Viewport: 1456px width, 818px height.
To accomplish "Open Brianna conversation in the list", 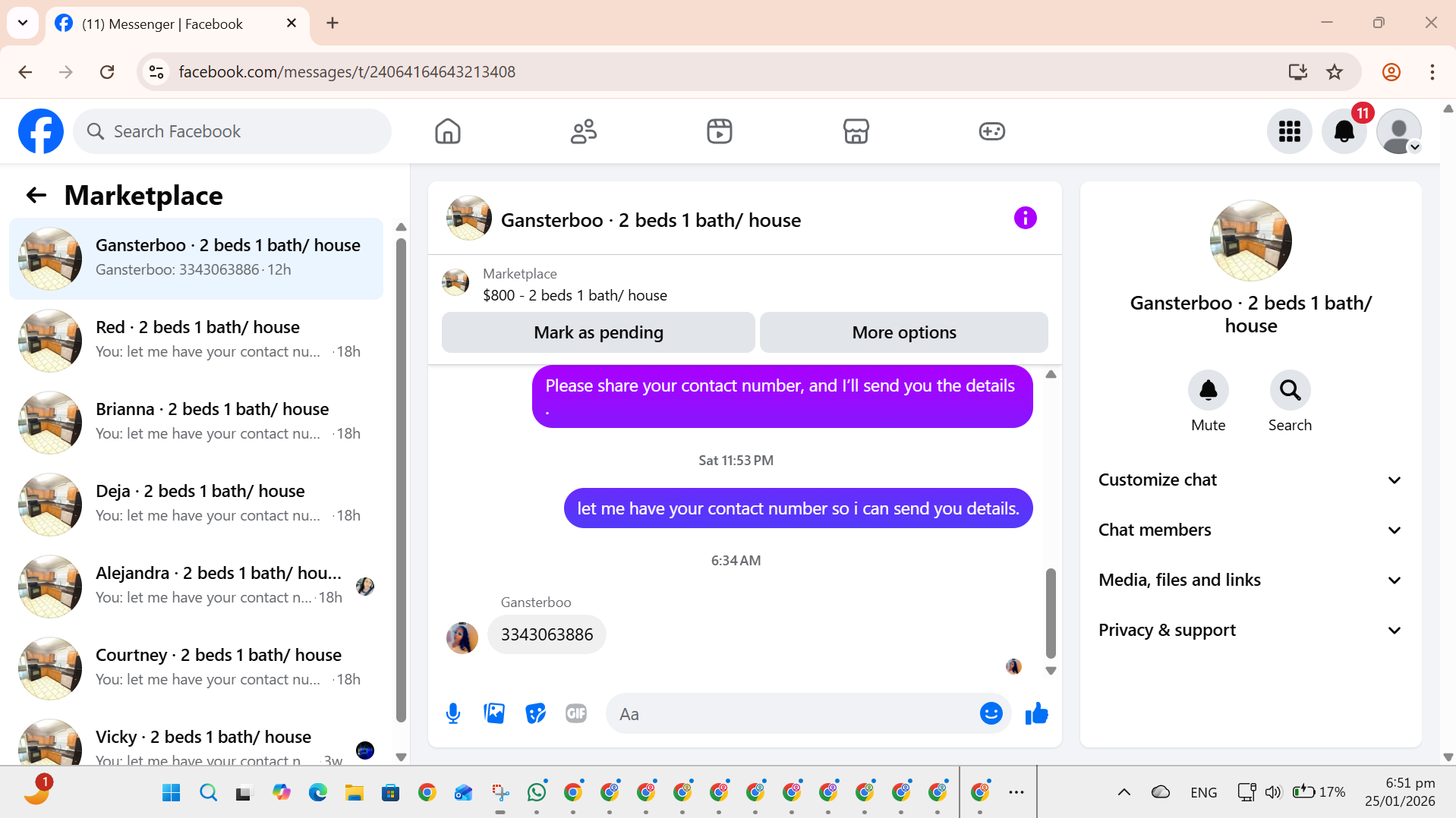I will click(196, 423).
